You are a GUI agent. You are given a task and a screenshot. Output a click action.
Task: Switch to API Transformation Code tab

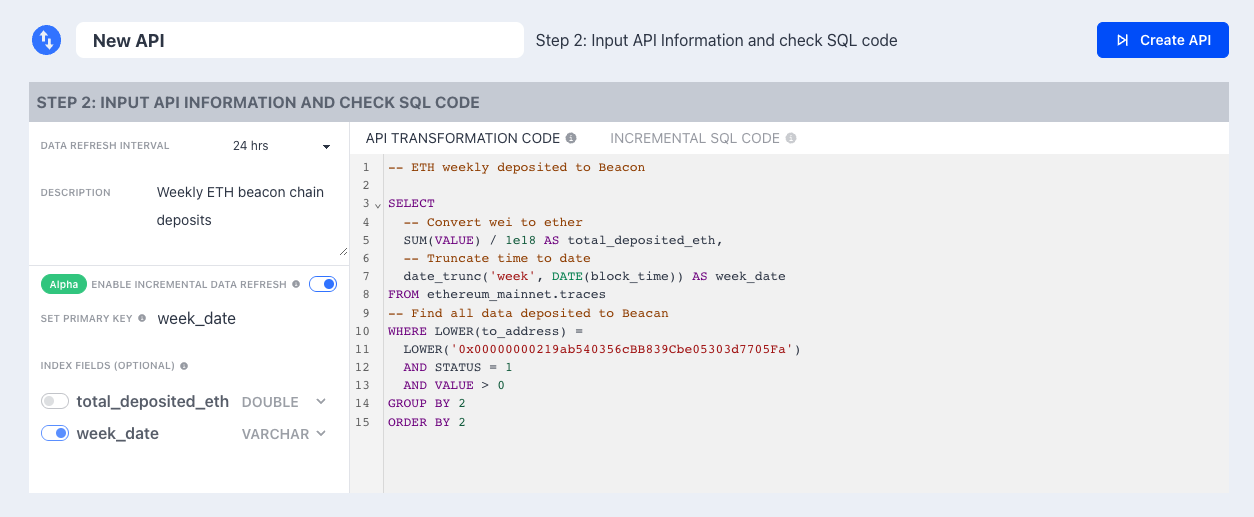tap(462, 138)
